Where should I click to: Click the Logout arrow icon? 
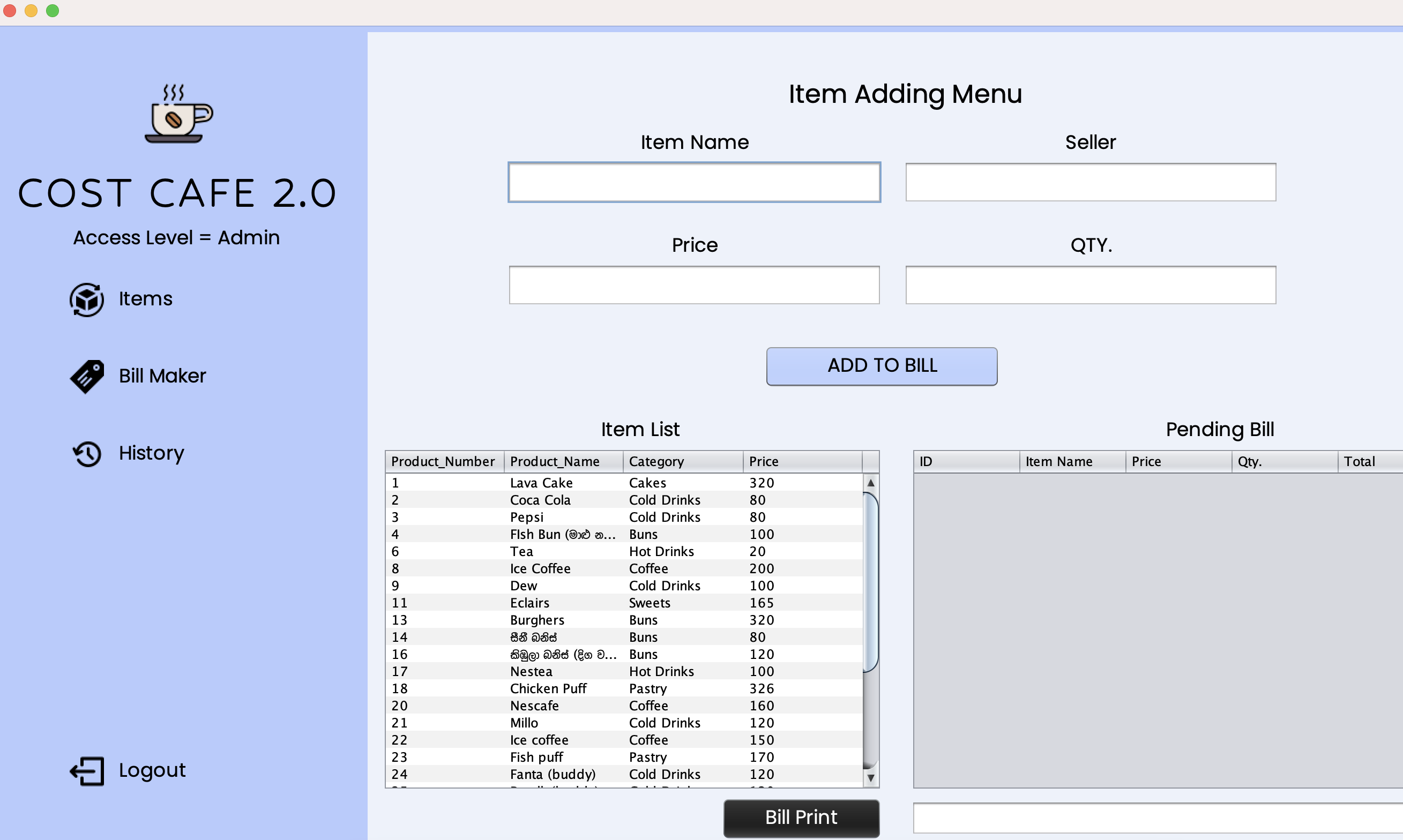87,771
